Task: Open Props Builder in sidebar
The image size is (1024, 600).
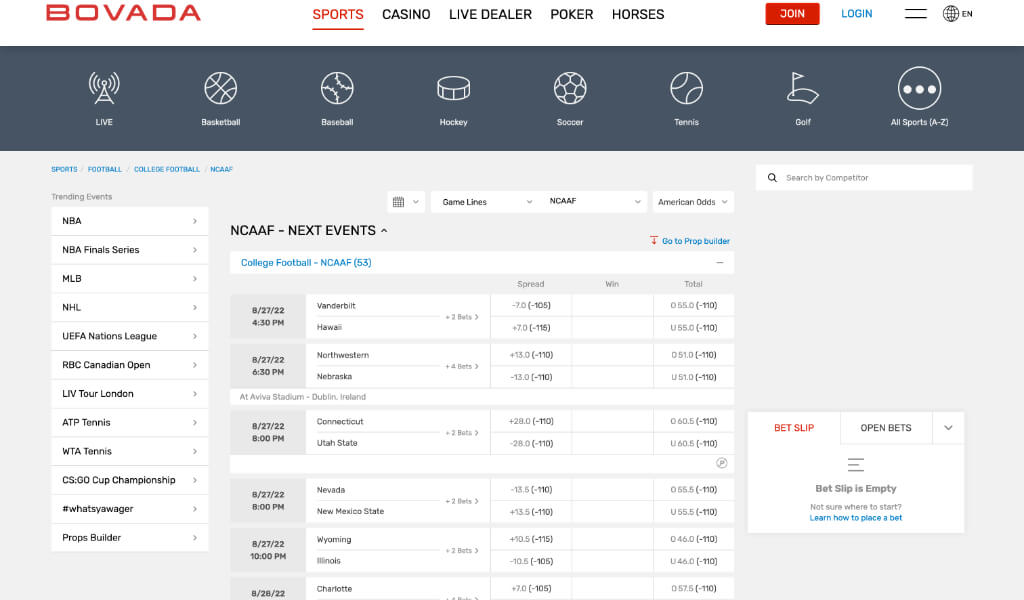Action: (x=129, y=537)
